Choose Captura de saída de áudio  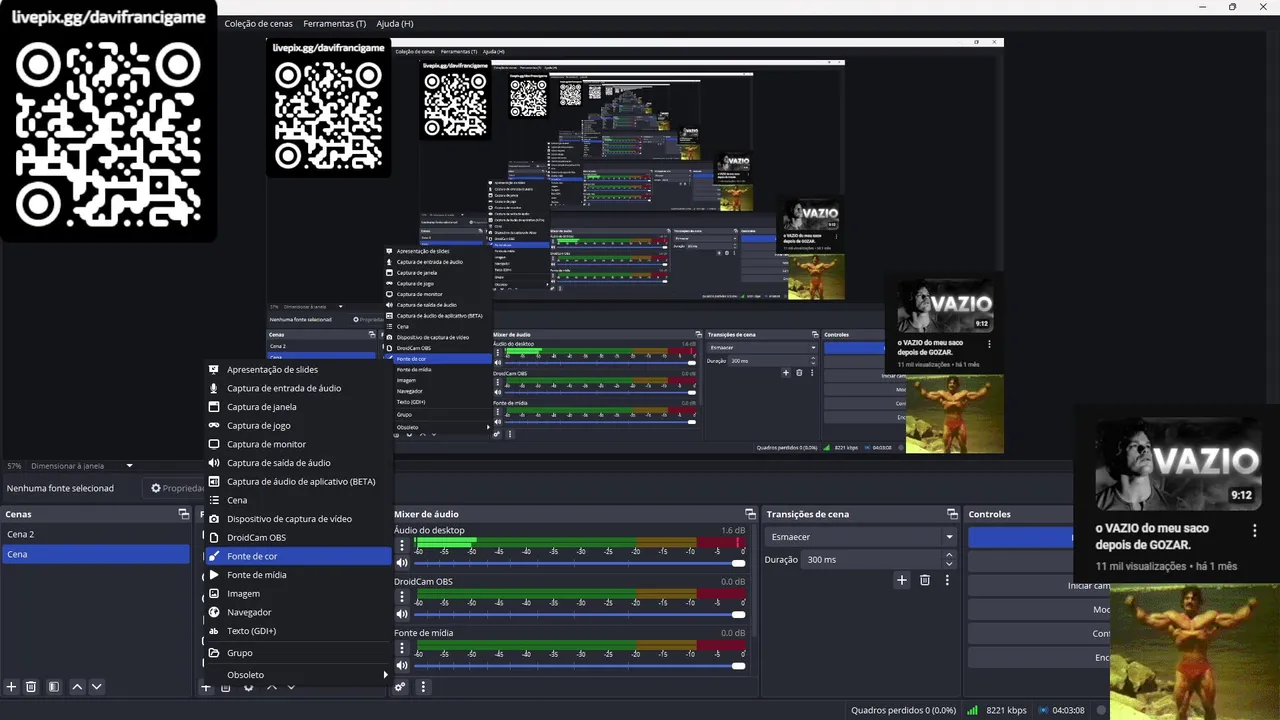298,463
